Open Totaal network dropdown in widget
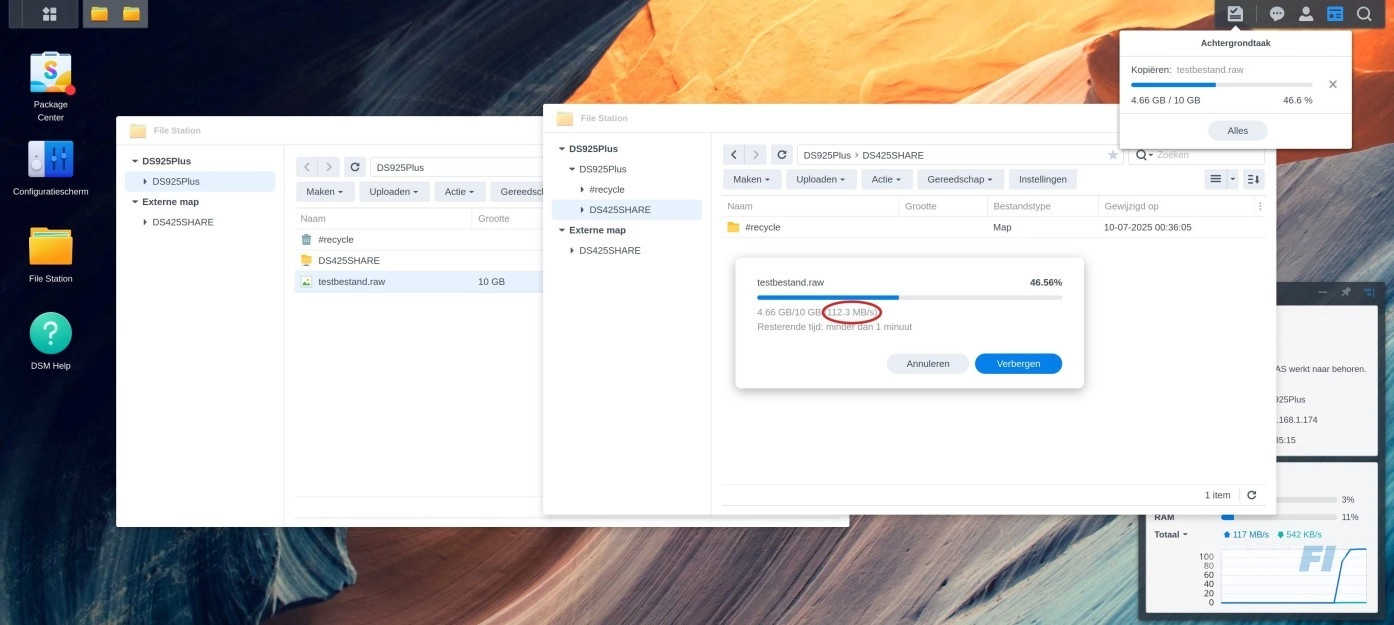Image resolution: width=1394 pixels, height=625 pixels. pos(1171,534)
